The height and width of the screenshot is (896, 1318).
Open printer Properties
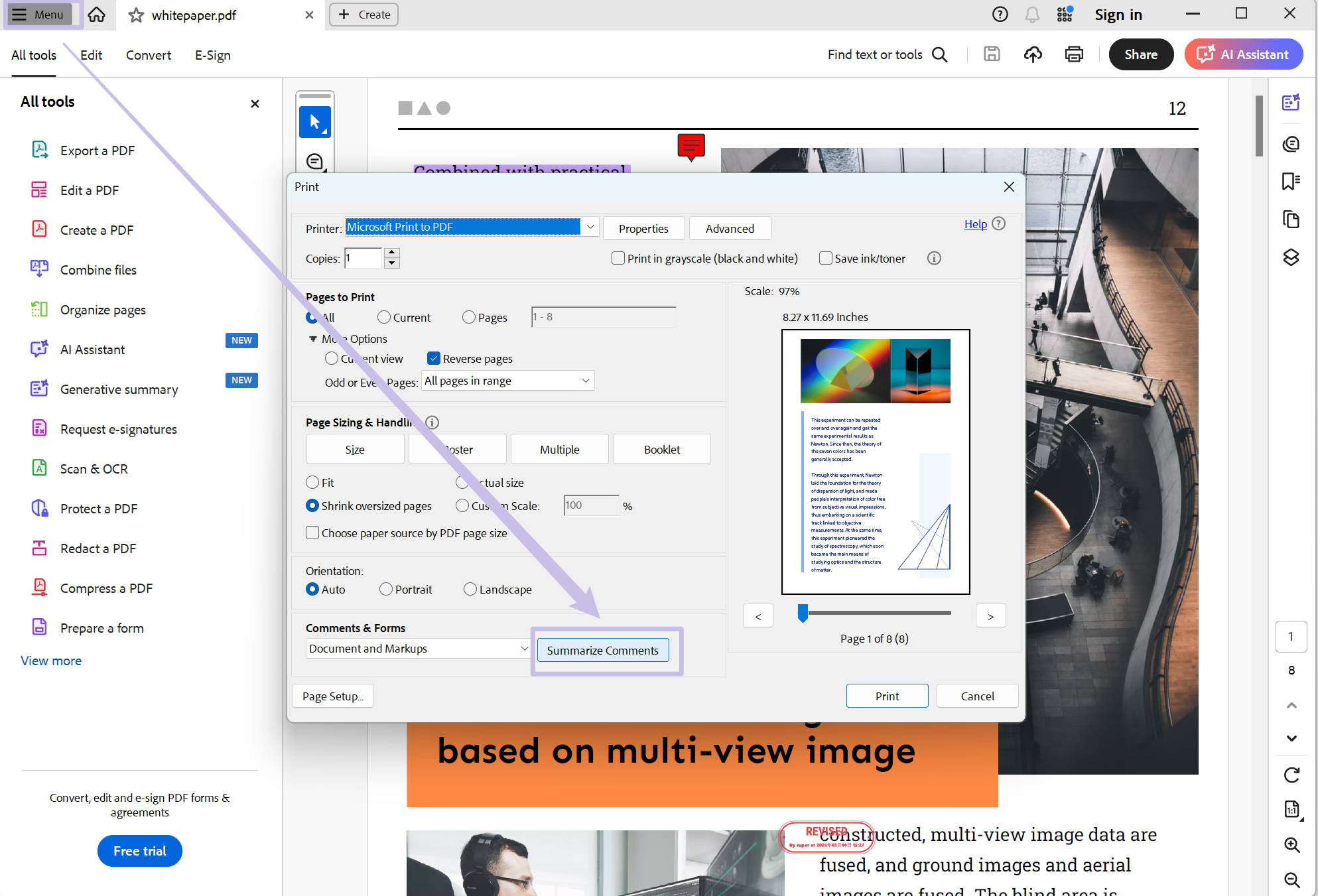click(643, 228)
